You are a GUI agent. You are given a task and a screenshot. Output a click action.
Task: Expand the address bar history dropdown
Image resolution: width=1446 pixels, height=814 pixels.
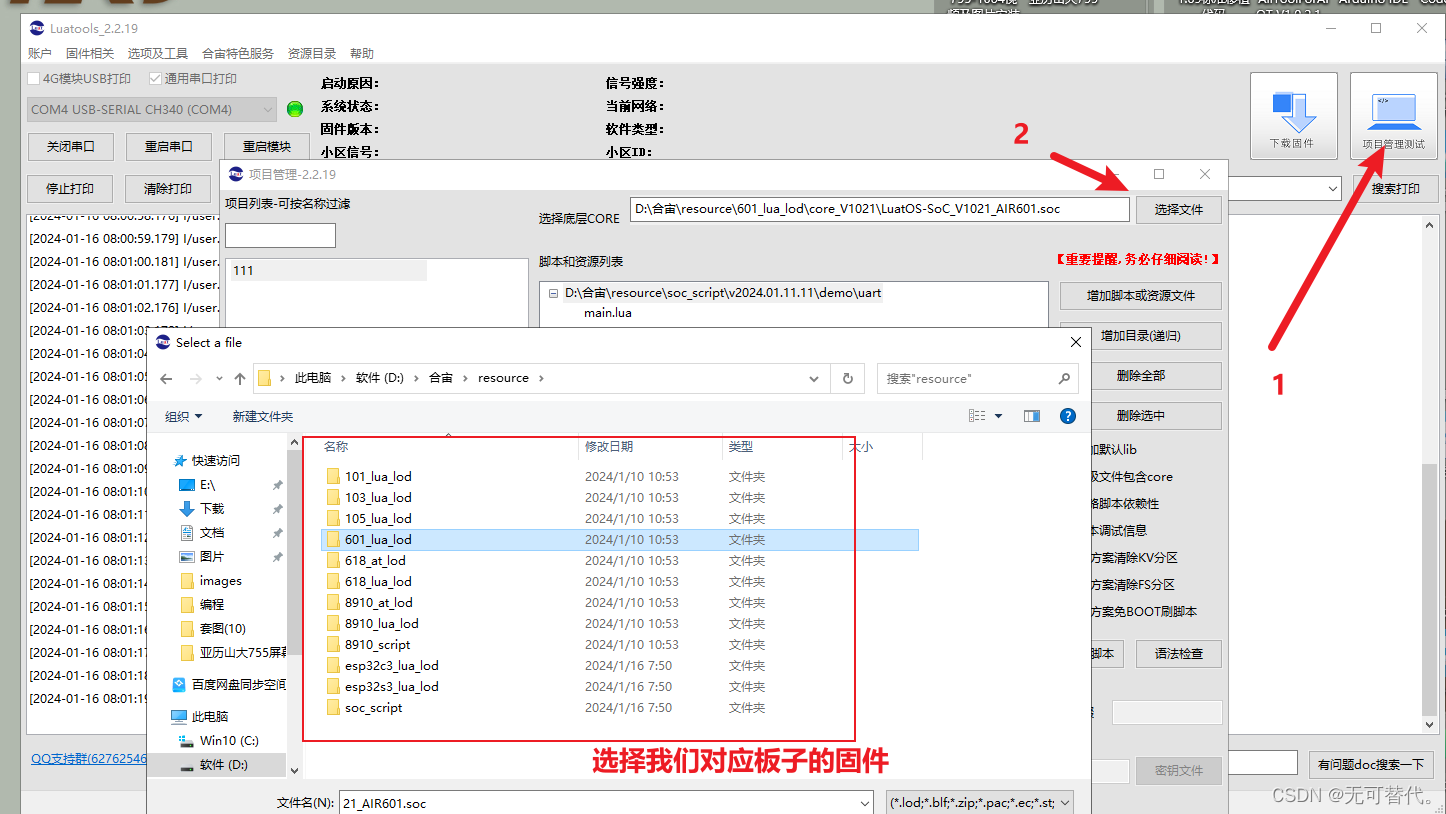pos(814,379)
